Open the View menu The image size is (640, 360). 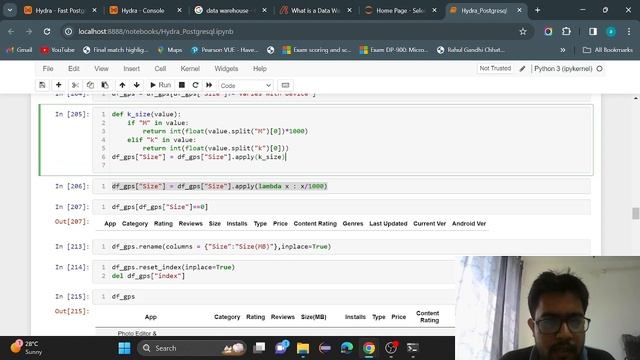click(x=101, y=69)
